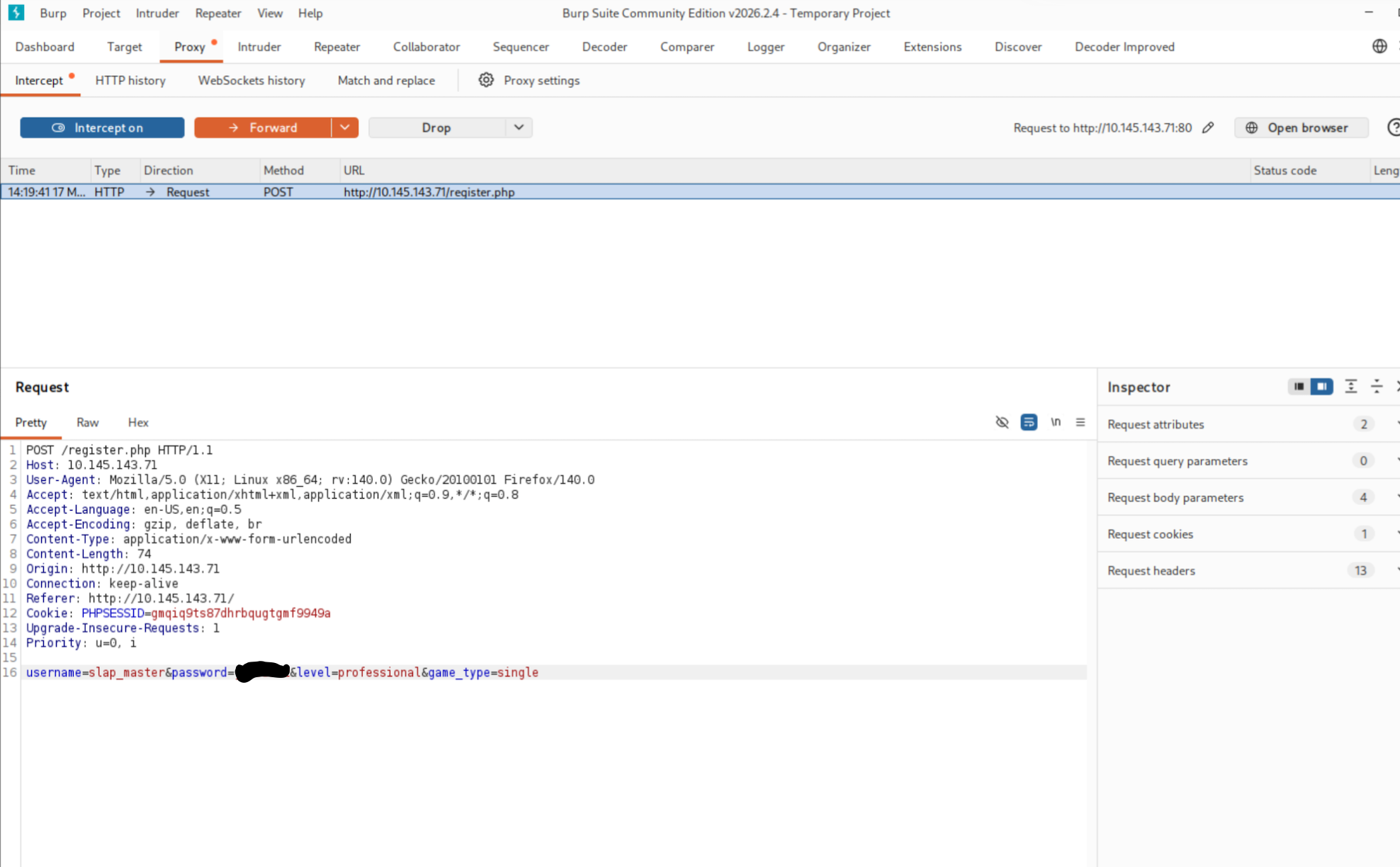This screenshot has width=1400, height=867.
Task: Select the POST register.php request row
Action: [700, 192]
